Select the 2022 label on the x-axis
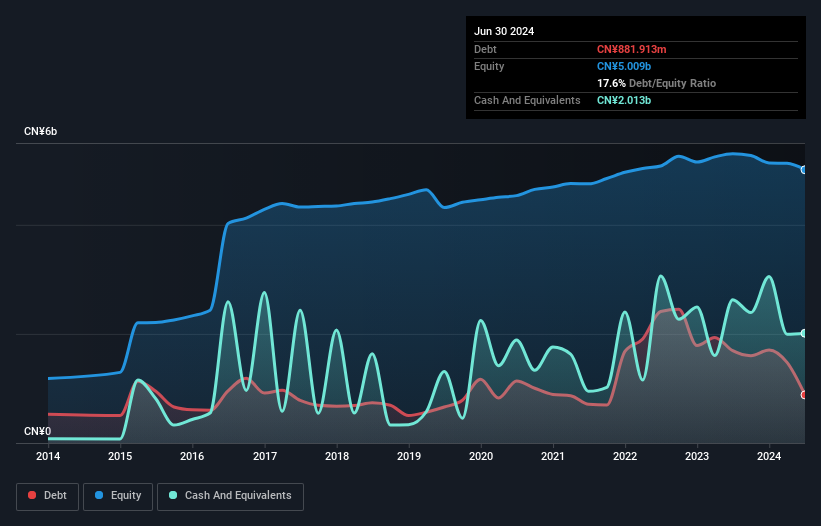 coord(625,456)
